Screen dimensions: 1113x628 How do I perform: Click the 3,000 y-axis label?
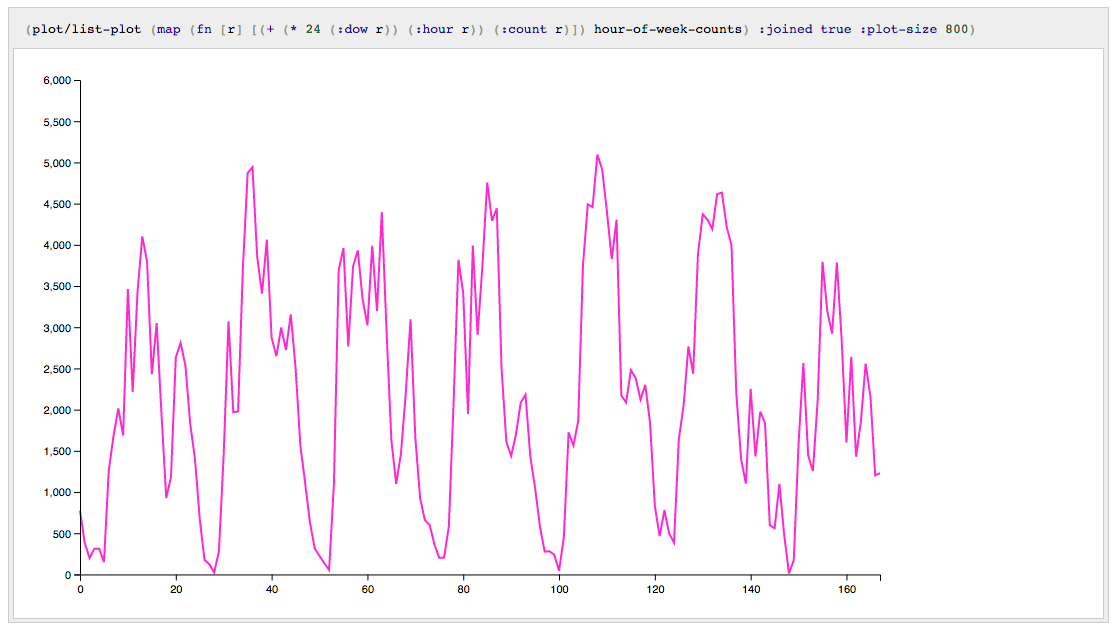tap(57, 328)
